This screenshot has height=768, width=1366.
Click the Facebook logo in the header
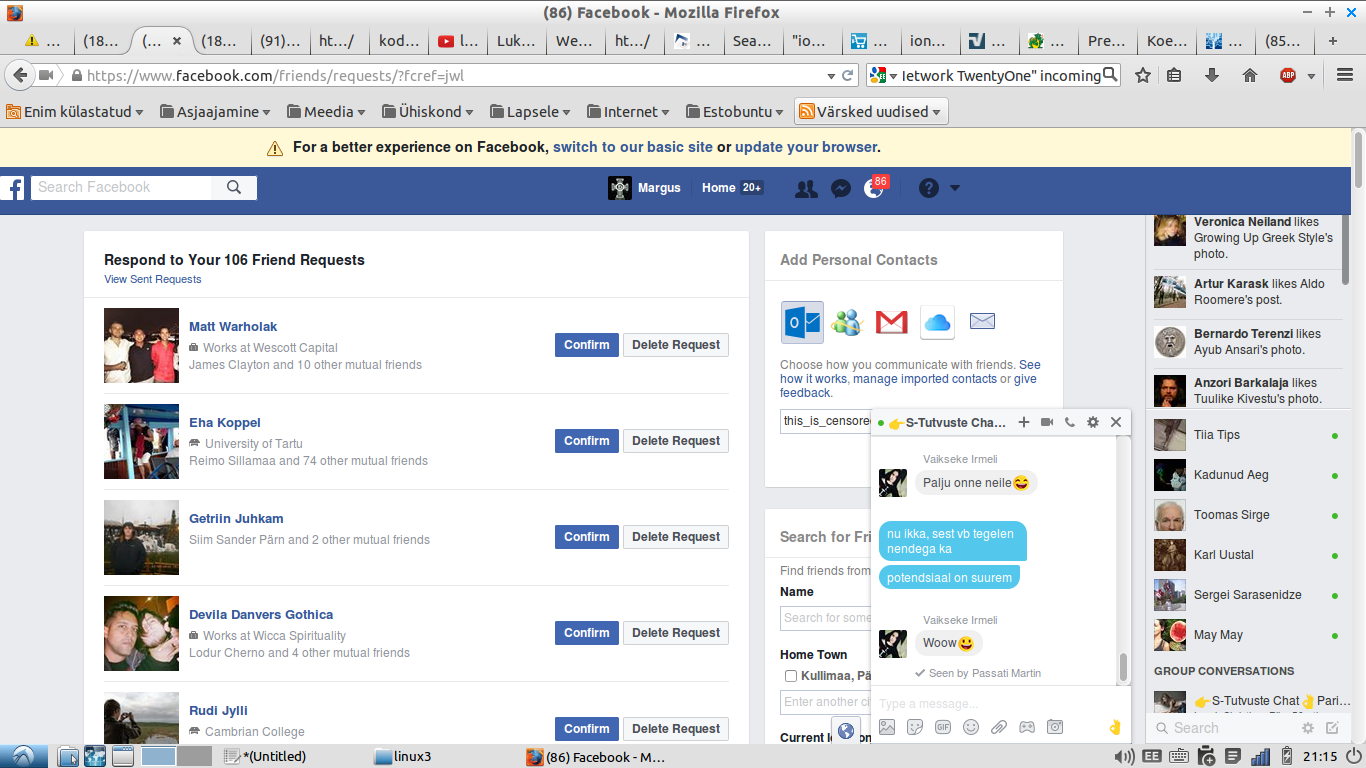[x=11, y=188]
